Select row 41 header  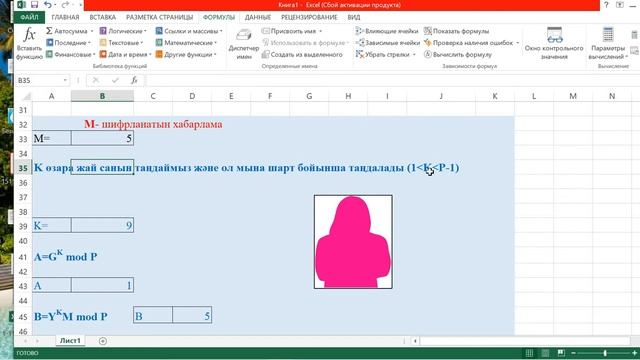click(x=23, y=257)
